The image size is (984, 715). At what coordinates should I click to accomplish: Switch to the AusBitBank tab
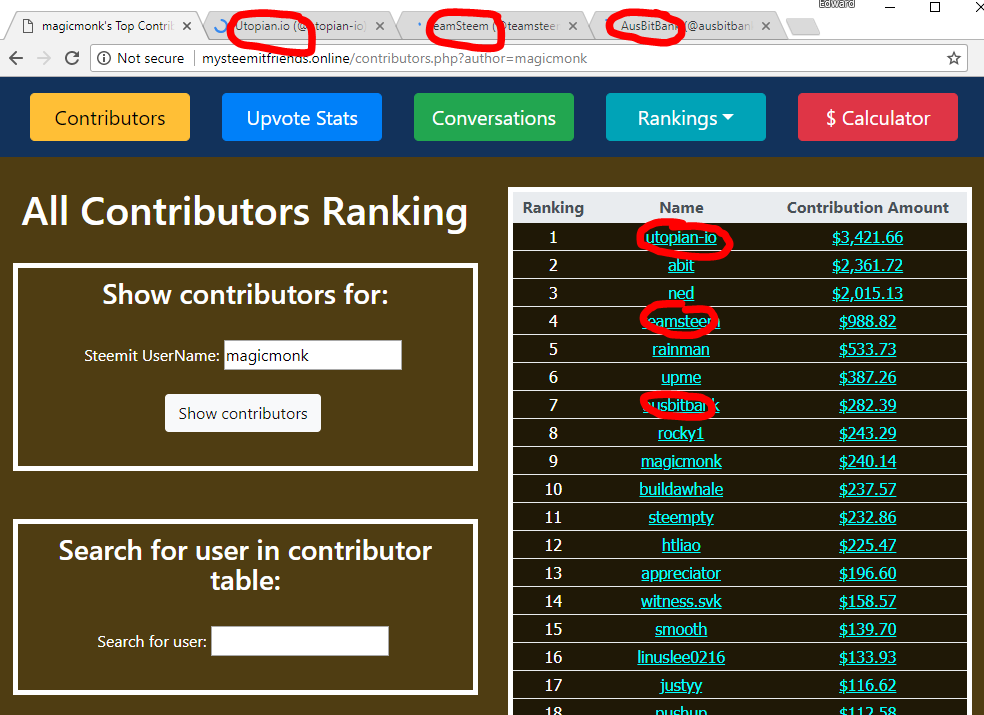[x=687, y=26]
